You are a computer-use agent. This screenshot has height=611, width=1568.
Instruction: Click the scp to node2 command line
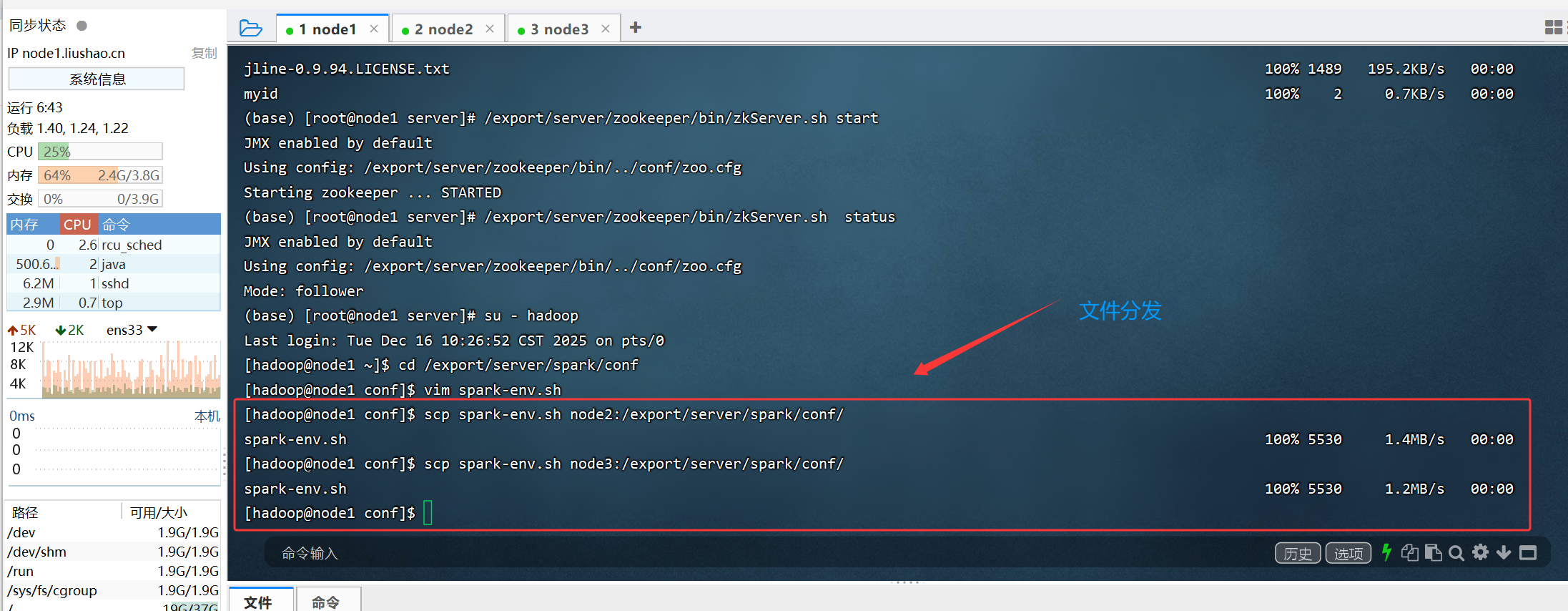[544, 414]
